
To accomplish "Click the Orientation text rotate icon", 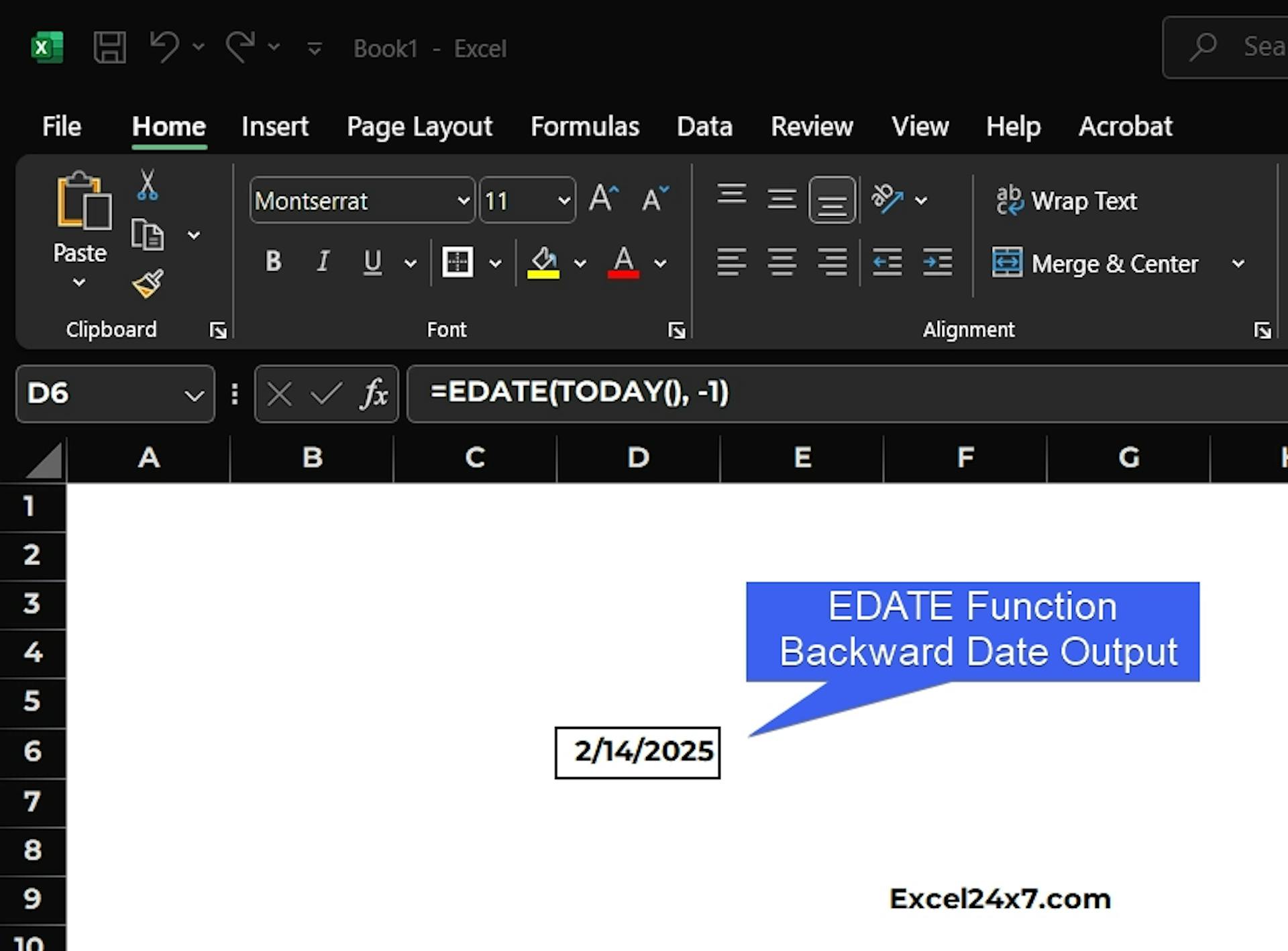I will pos(887,199).
